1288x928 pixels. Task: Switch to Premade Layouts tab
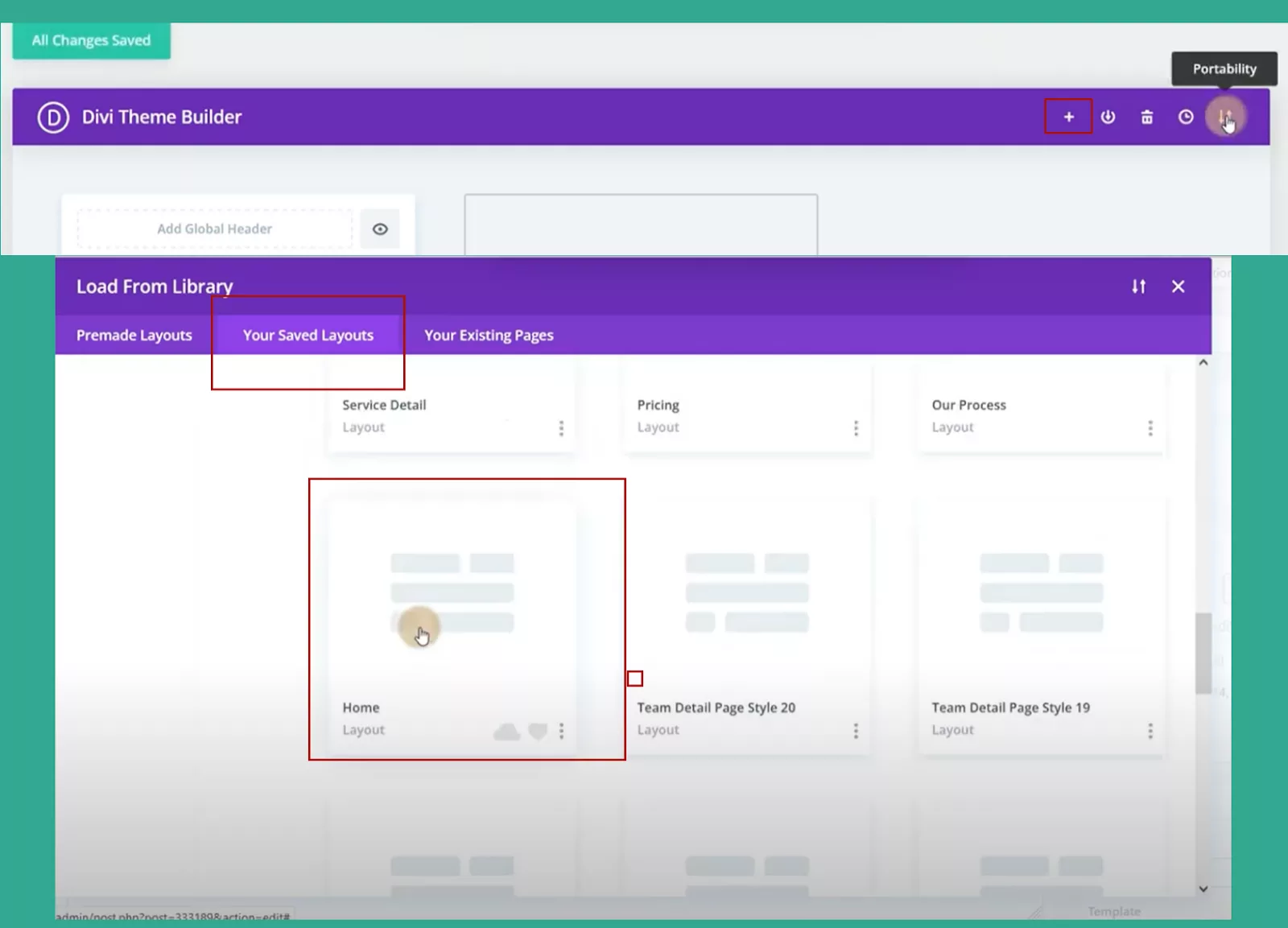coord(134,335)
